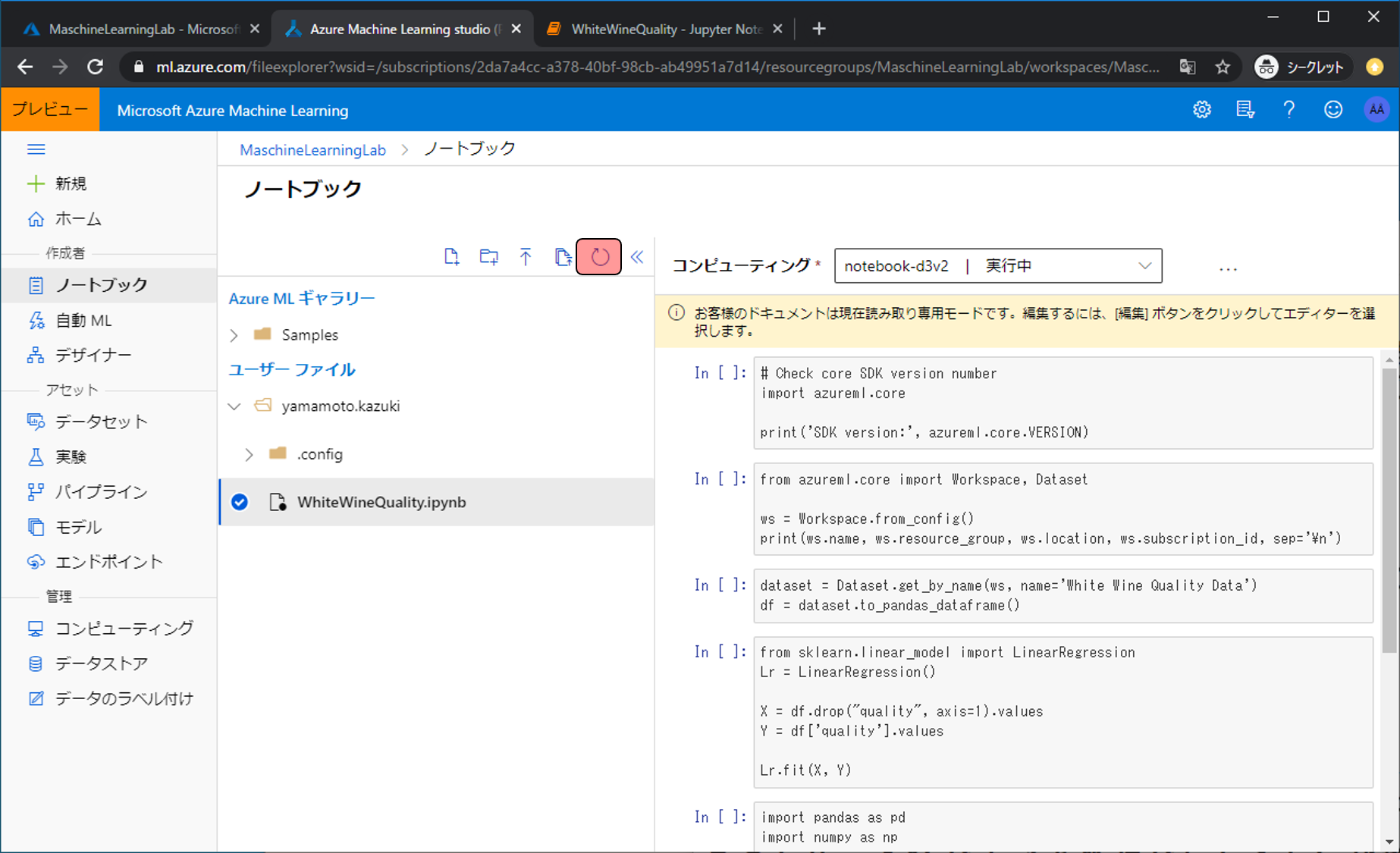Collapse the yamamoto.kazuki folder
Viewport: 1400px width, 853px height.
(x=234, y=406)
